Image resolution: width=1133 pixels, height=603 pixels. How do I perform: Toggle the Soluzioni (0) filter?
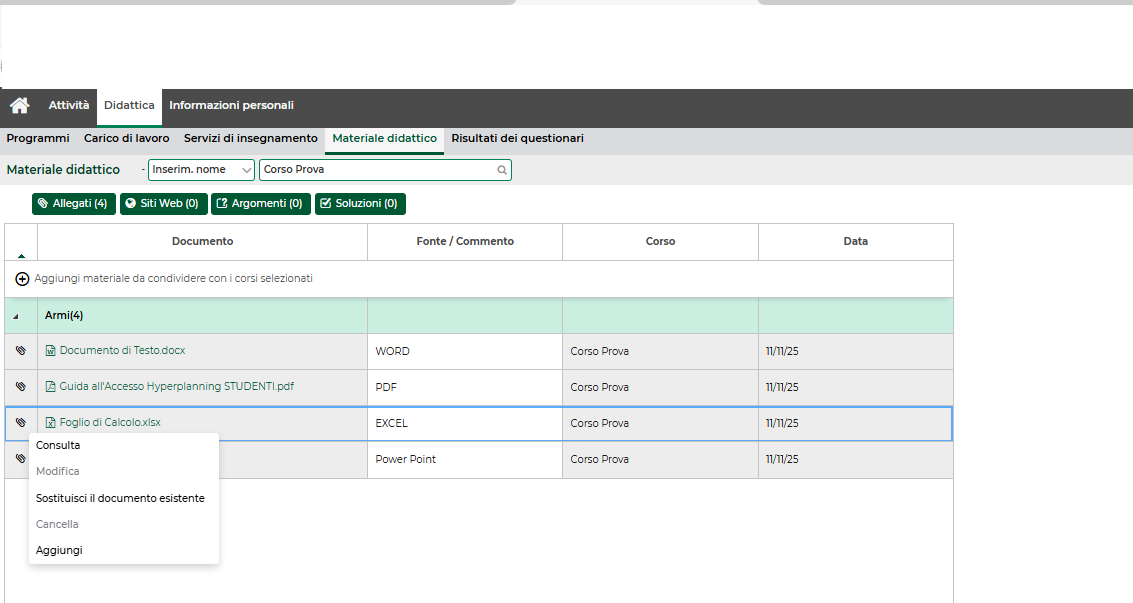[x=360, y=204]
